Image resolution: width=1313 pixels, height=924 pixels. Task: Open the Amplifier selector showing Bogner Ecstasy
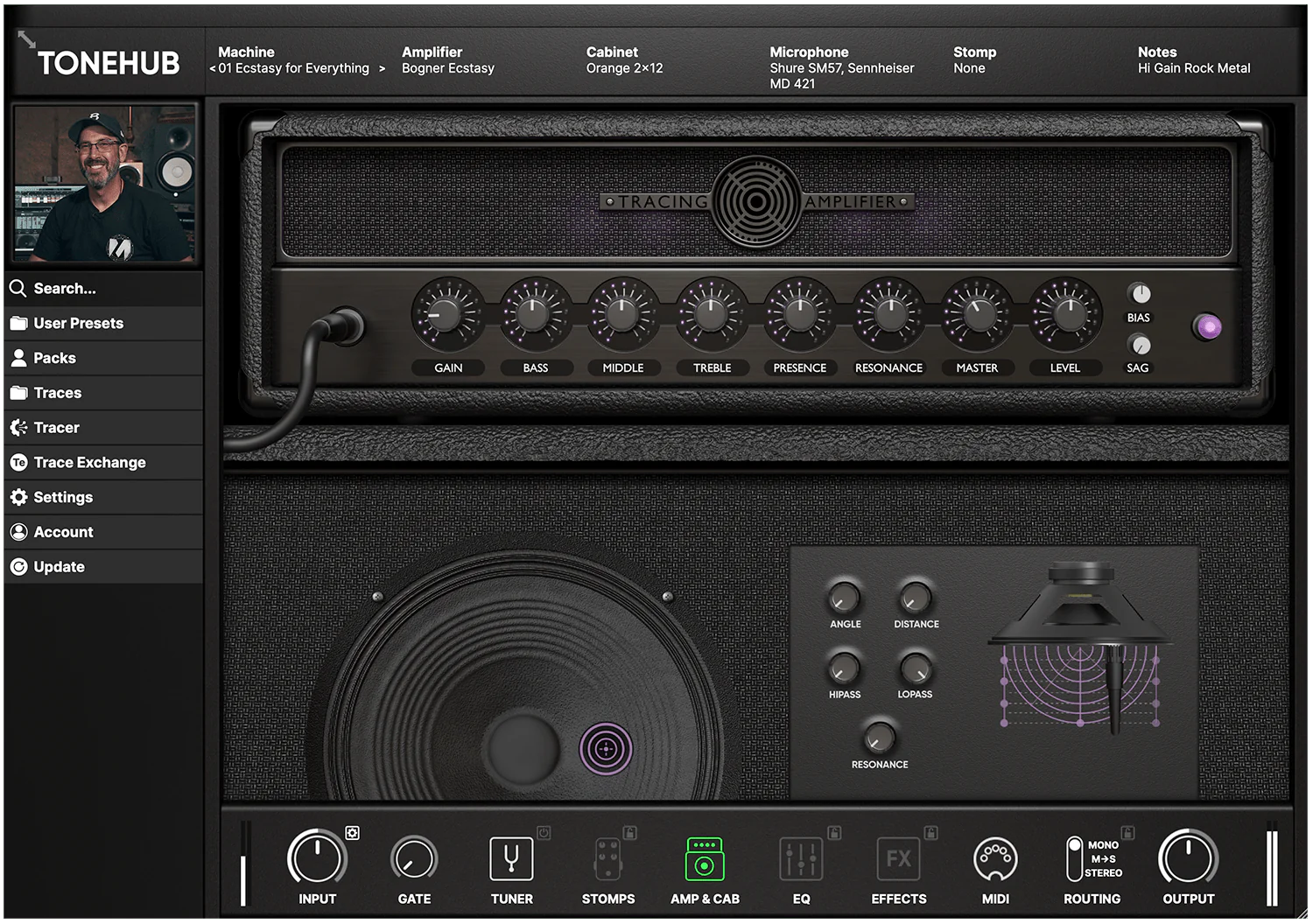point(448,60)
